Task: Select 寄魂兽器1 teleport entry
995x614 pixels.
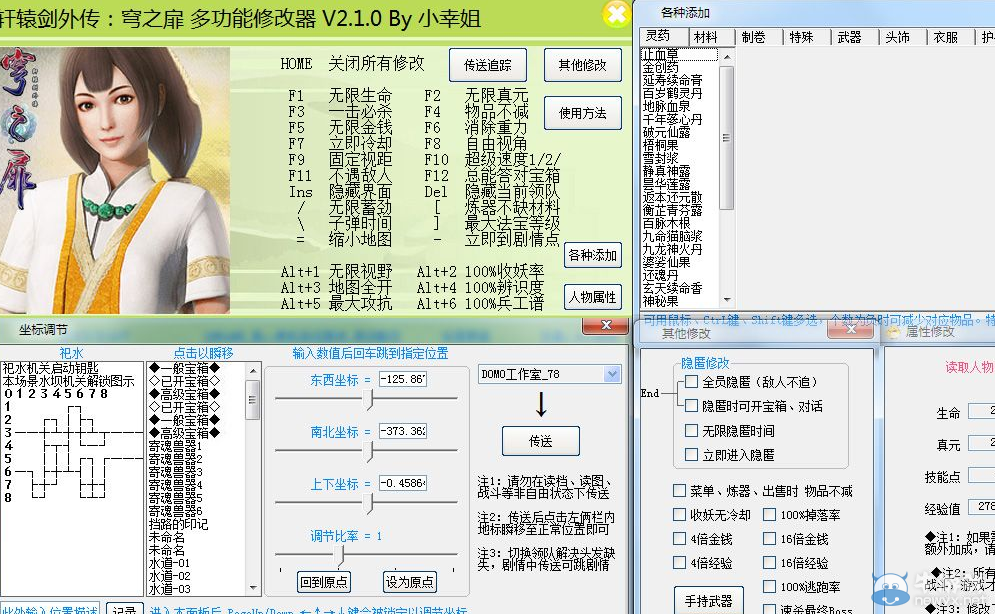Action: [x=176, y=446]
